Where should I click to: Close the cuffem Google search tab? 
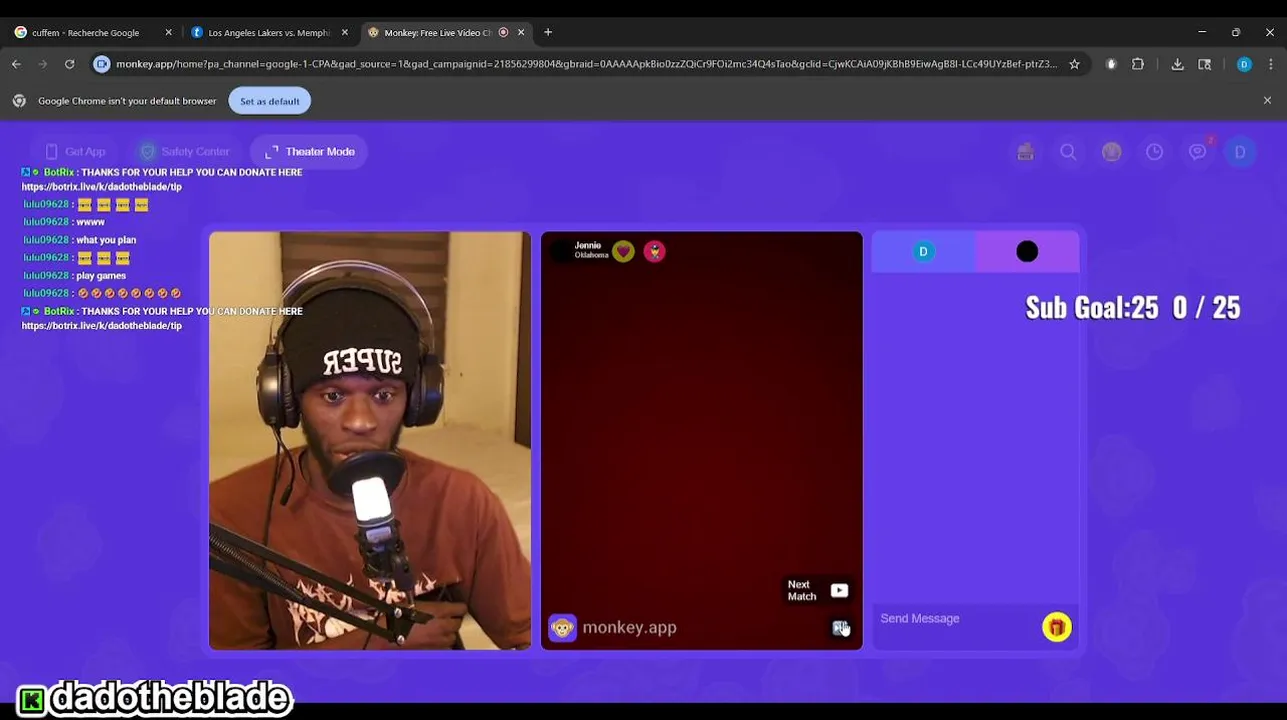point(168,33)
